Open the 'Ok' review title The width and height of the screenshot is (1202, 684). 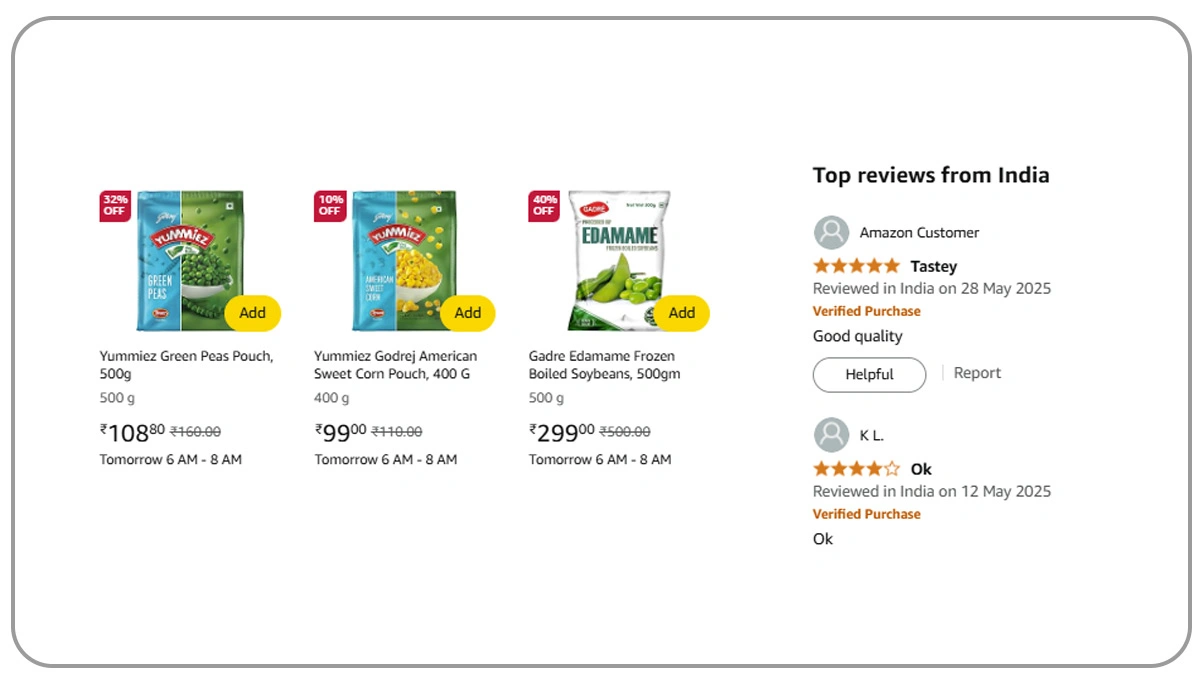pyautogui.click(x=921, y=468)
